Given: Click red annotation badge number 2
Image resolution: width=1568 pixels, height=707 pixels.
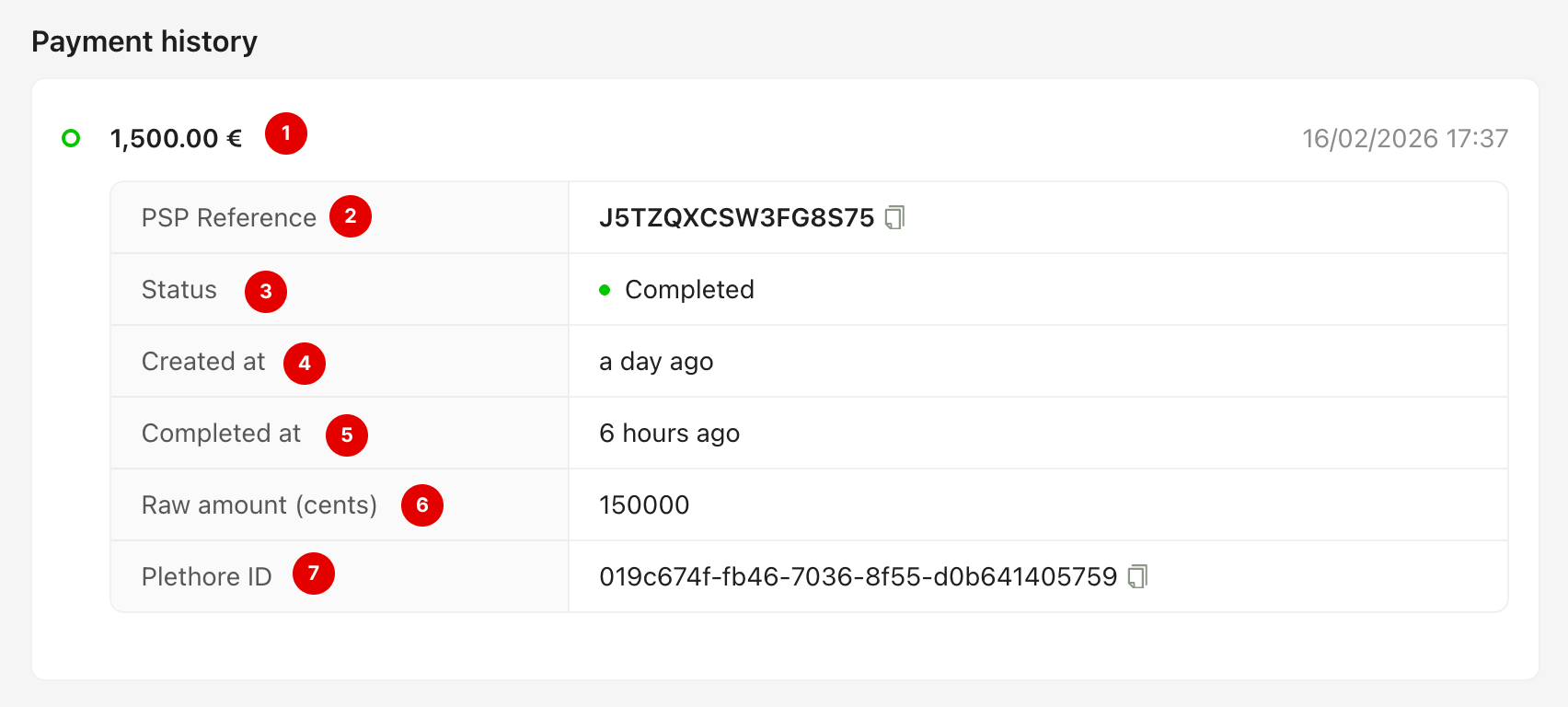Looking at the screenshot, I should pos(351,216).
